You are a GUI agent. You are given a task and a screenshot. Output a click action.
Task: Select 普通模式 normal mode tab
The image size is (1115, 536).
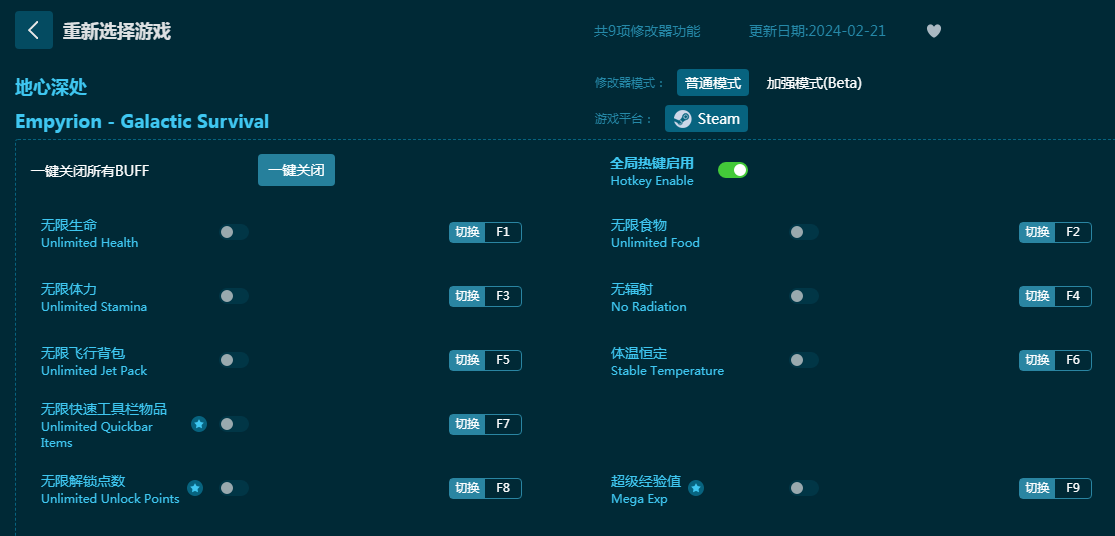click(713, 82)
